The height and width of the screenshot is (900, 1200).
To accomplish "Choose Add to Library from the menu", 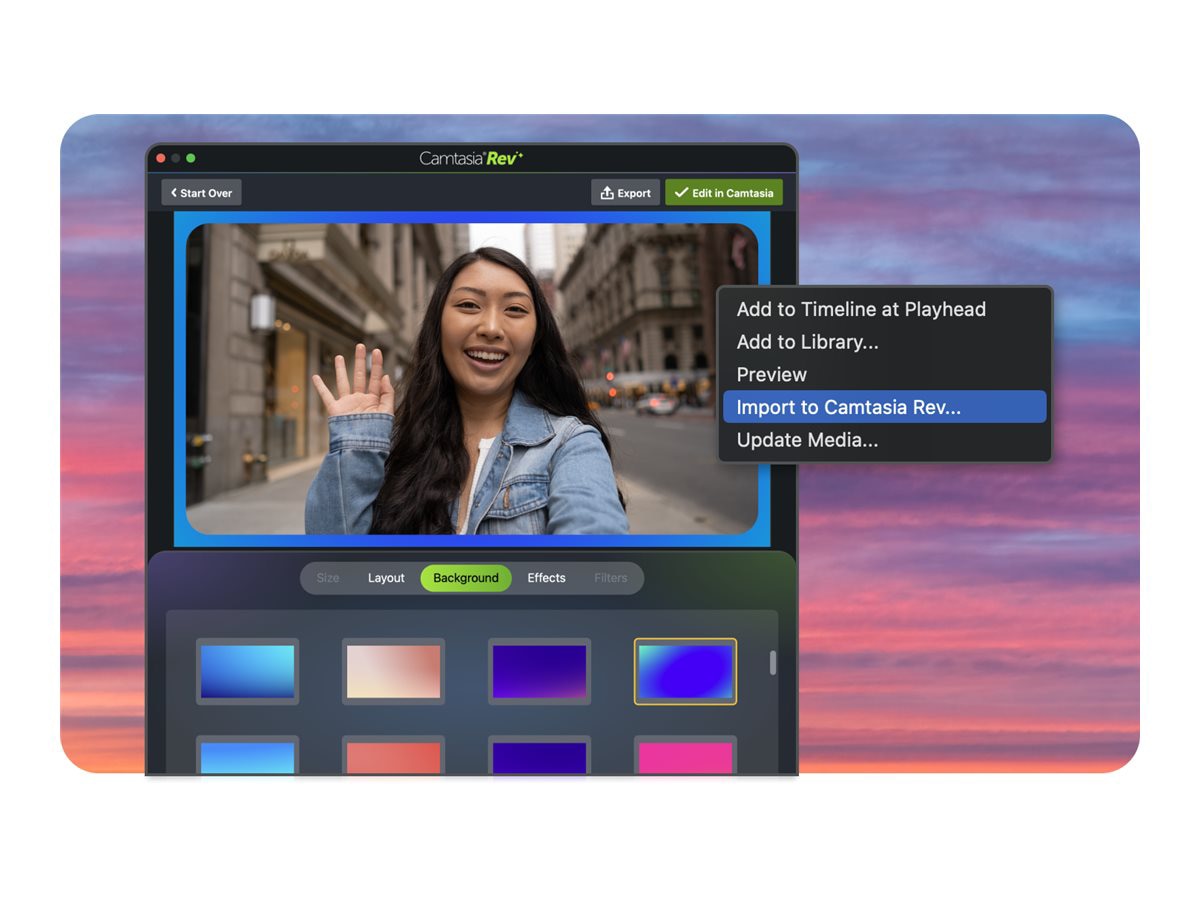I will [x=807, y=342].
